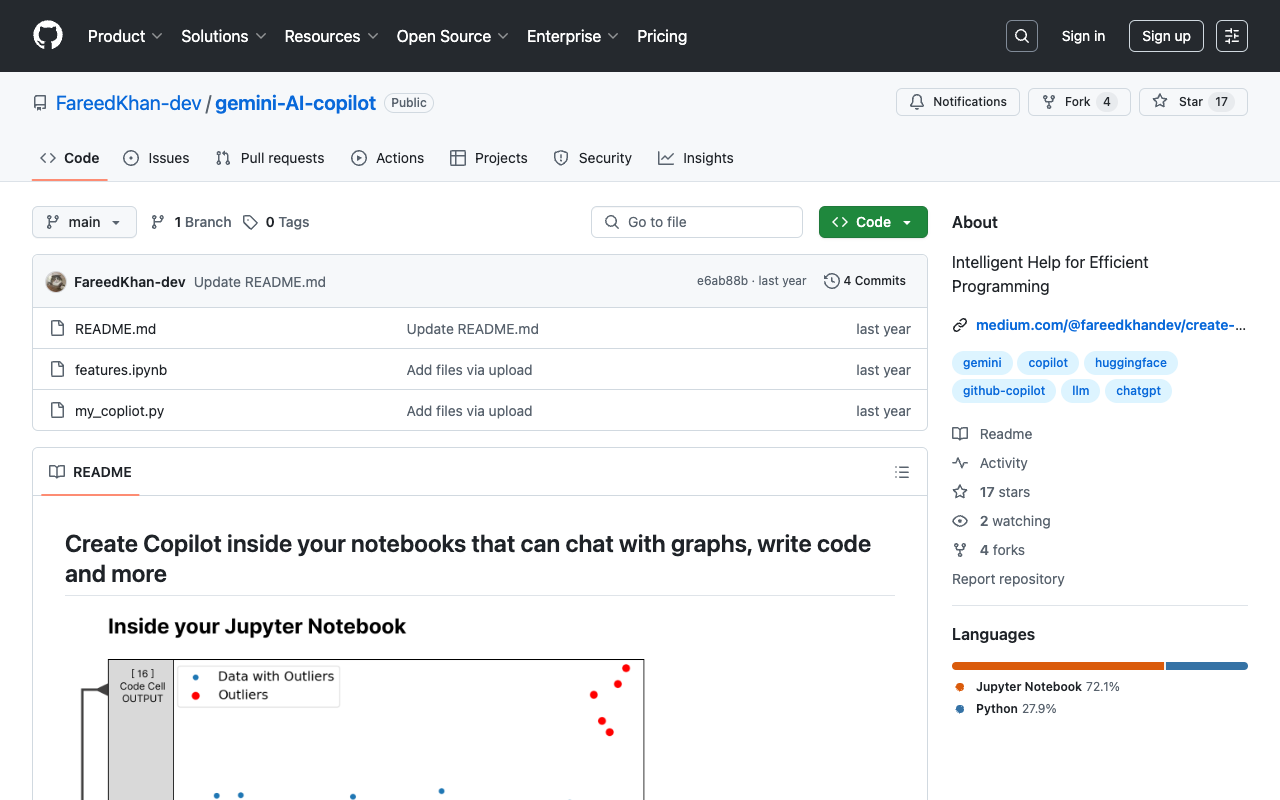Click the file icon for my_copliot.py
Viewport: 1280px width, 800px height.
point(58,411)
